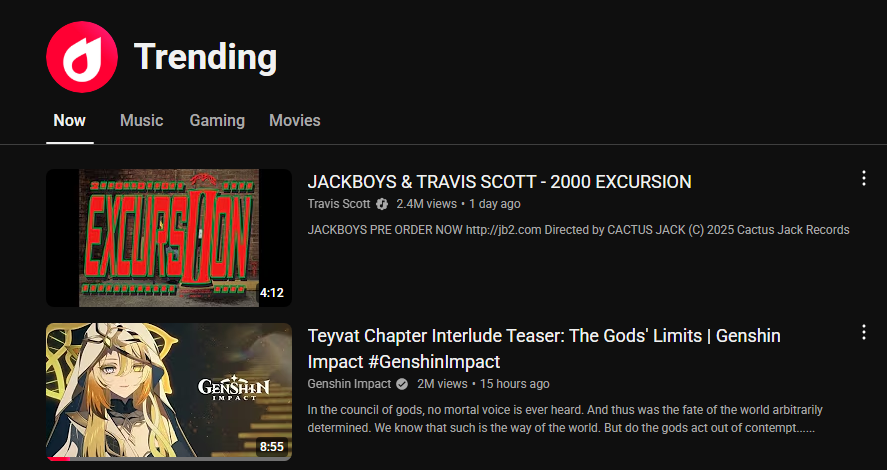Switch to the Gaming tab
Viewport: 887px width, 470px height.
(x=217, y=120)
